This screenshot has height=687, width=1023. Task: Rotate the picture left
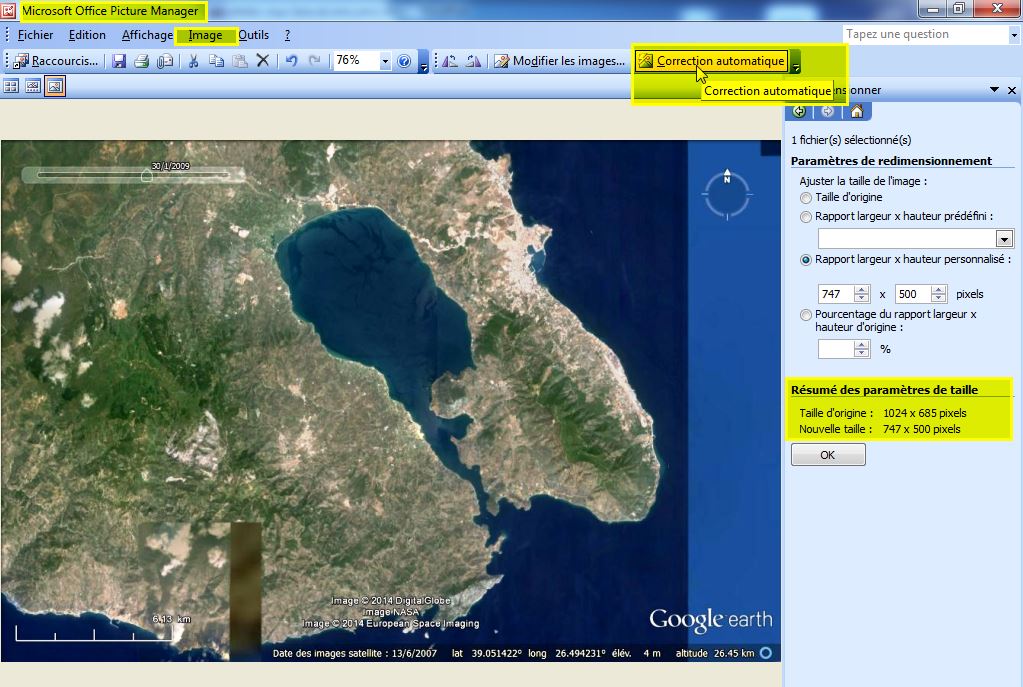(x=450, y=61)
